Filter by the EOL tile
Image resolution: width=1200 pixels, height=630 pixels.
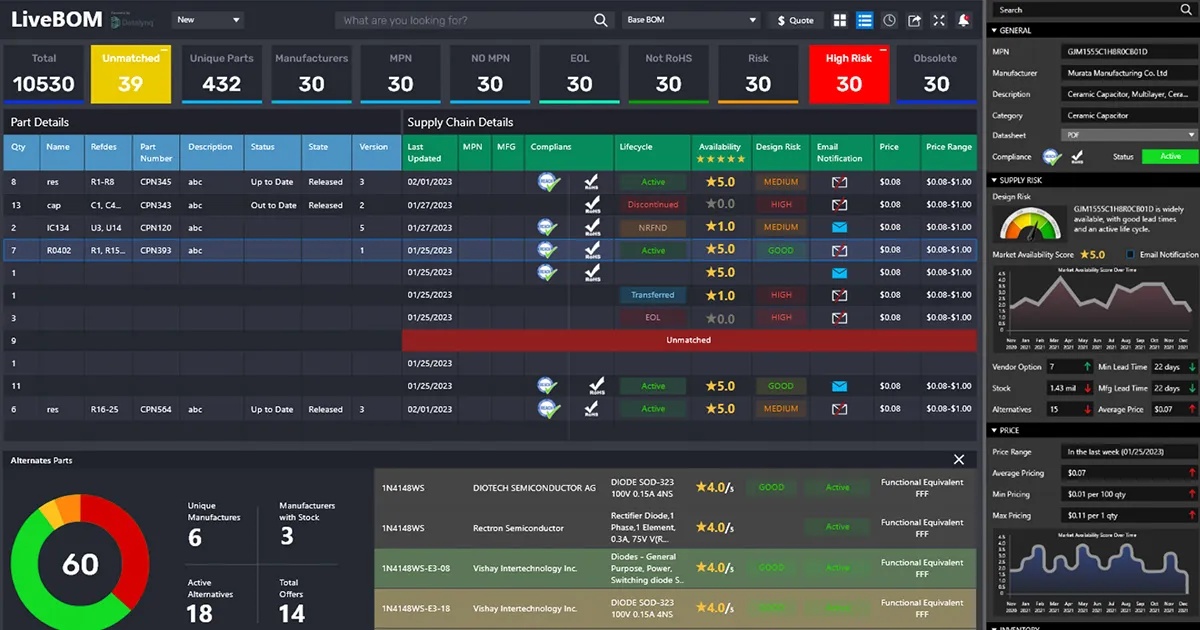[x=579, y=73]
